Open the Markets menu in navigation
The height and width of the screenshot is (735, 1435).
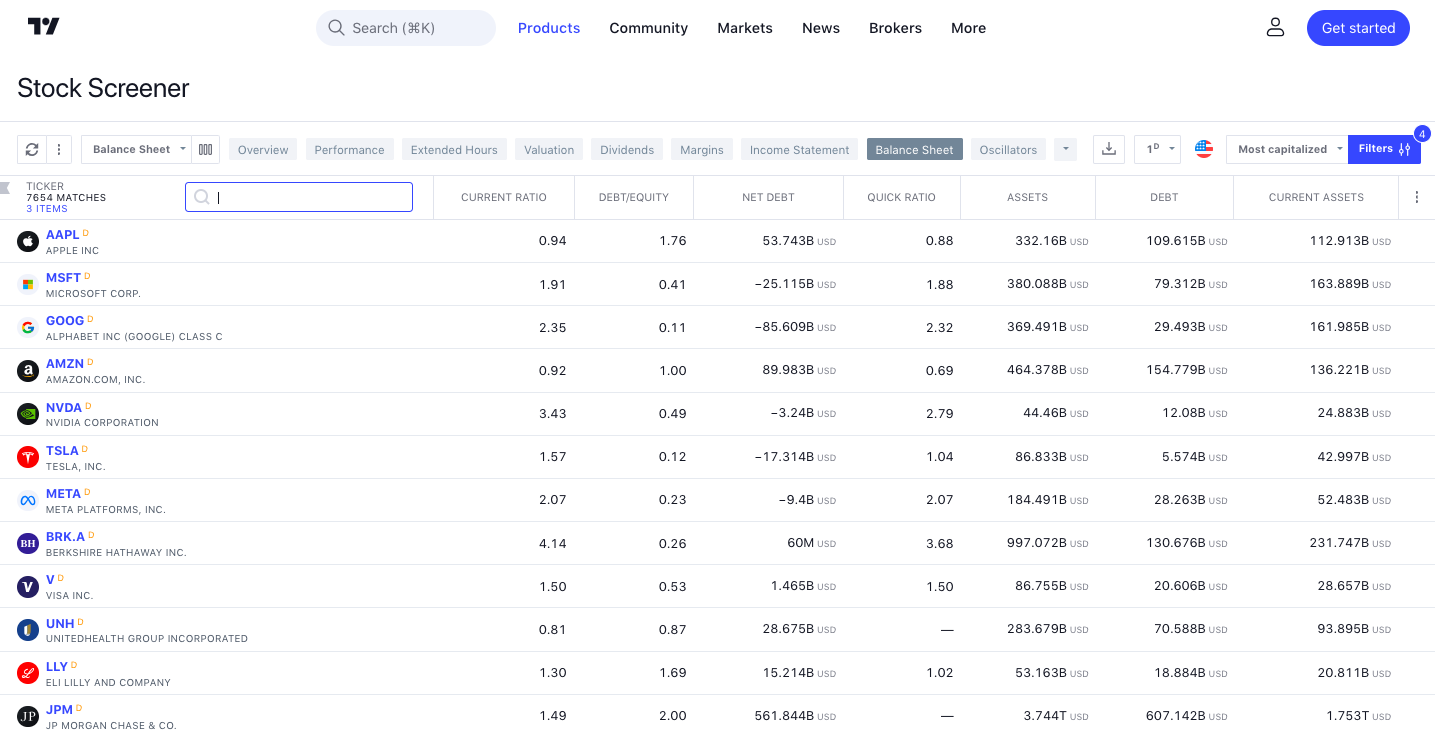click(744, 28)
